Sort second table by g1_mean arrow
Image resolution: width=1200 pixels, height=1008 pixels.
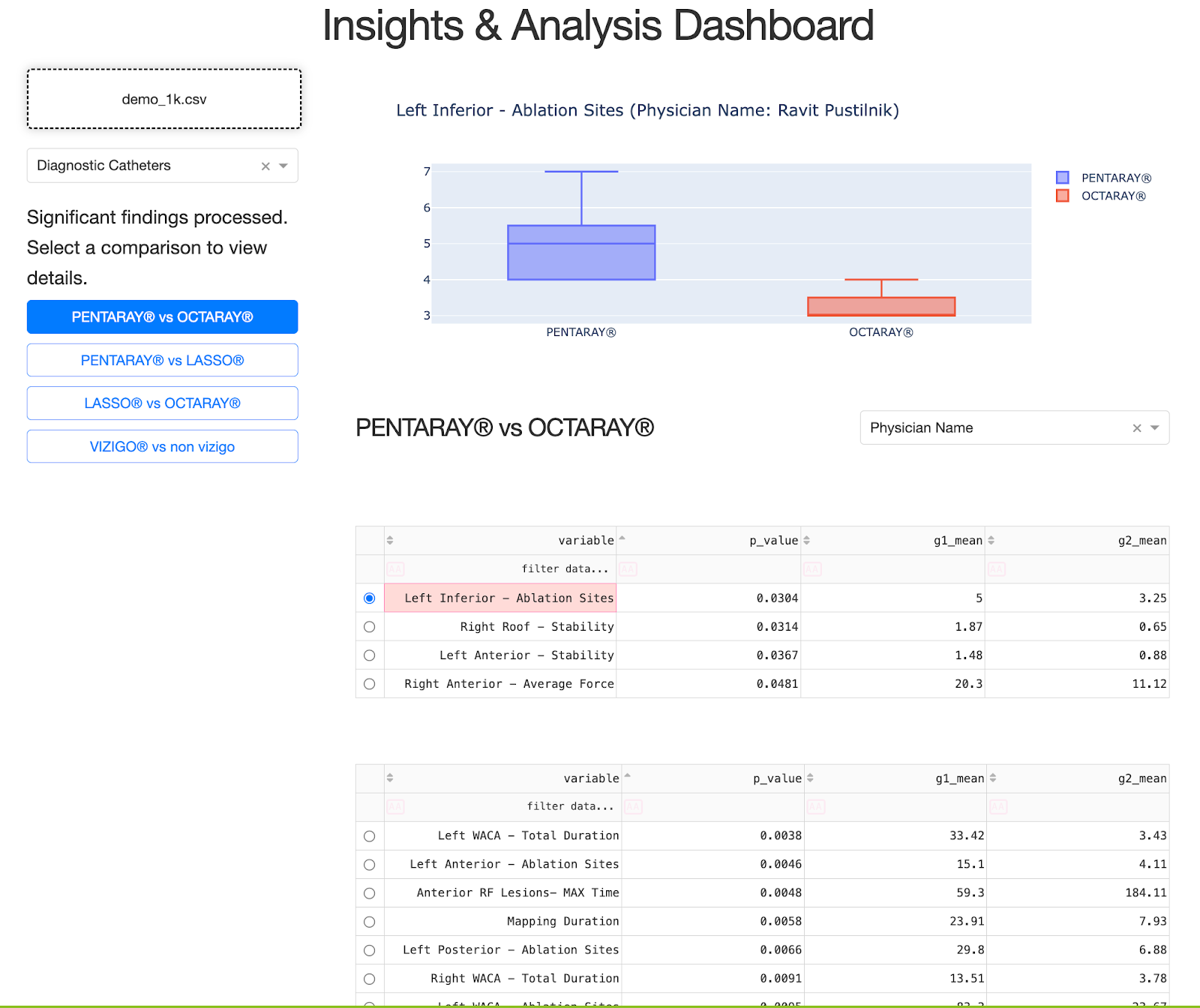(x=811, y=778)
